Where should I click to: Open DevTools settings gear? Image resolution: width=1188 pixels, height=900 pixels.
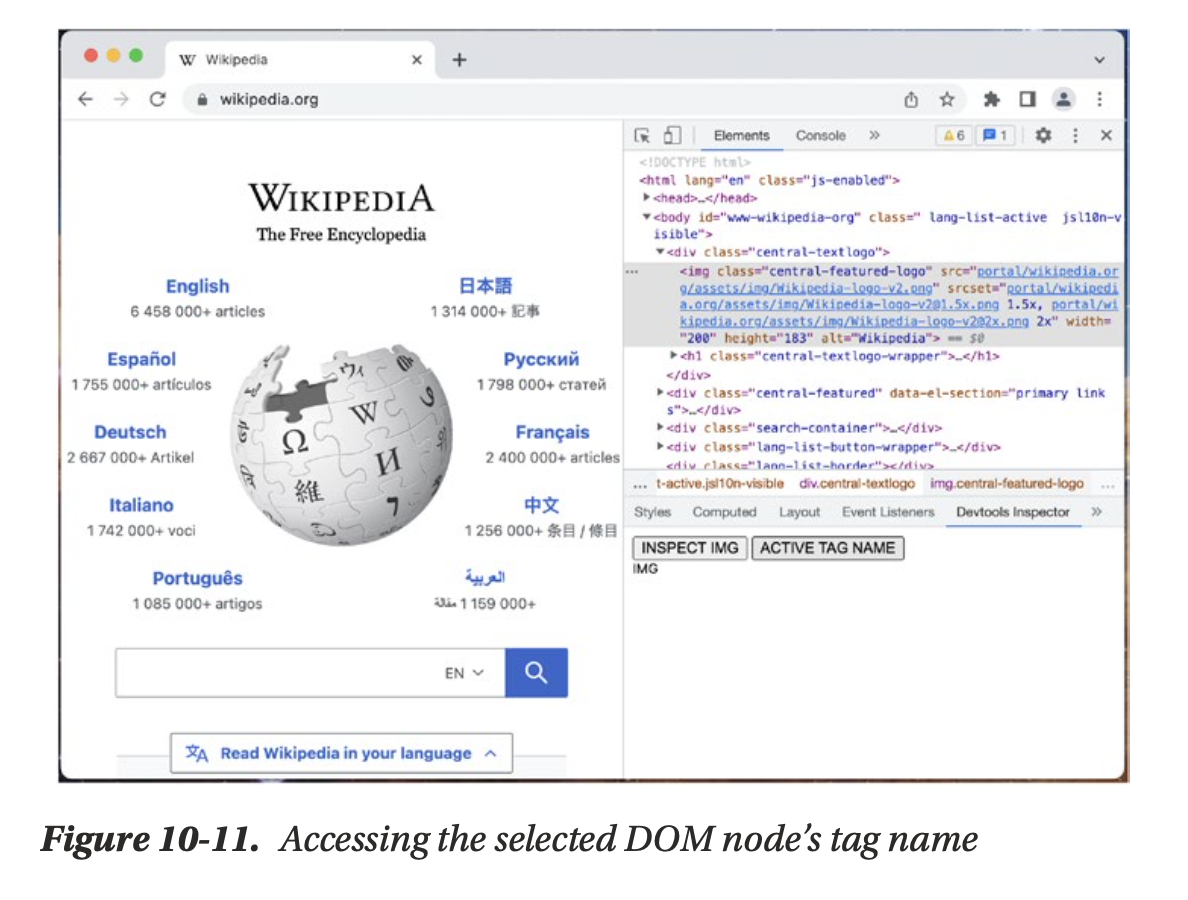(x=1043, y=136)
